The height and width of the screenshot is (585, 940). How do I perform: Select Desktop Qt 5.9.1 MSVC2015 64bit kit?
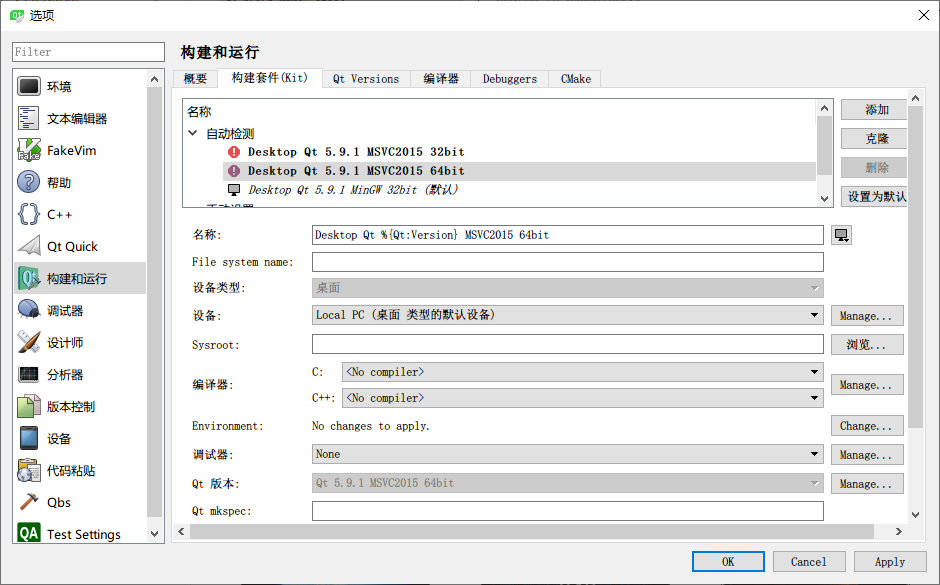356,171
